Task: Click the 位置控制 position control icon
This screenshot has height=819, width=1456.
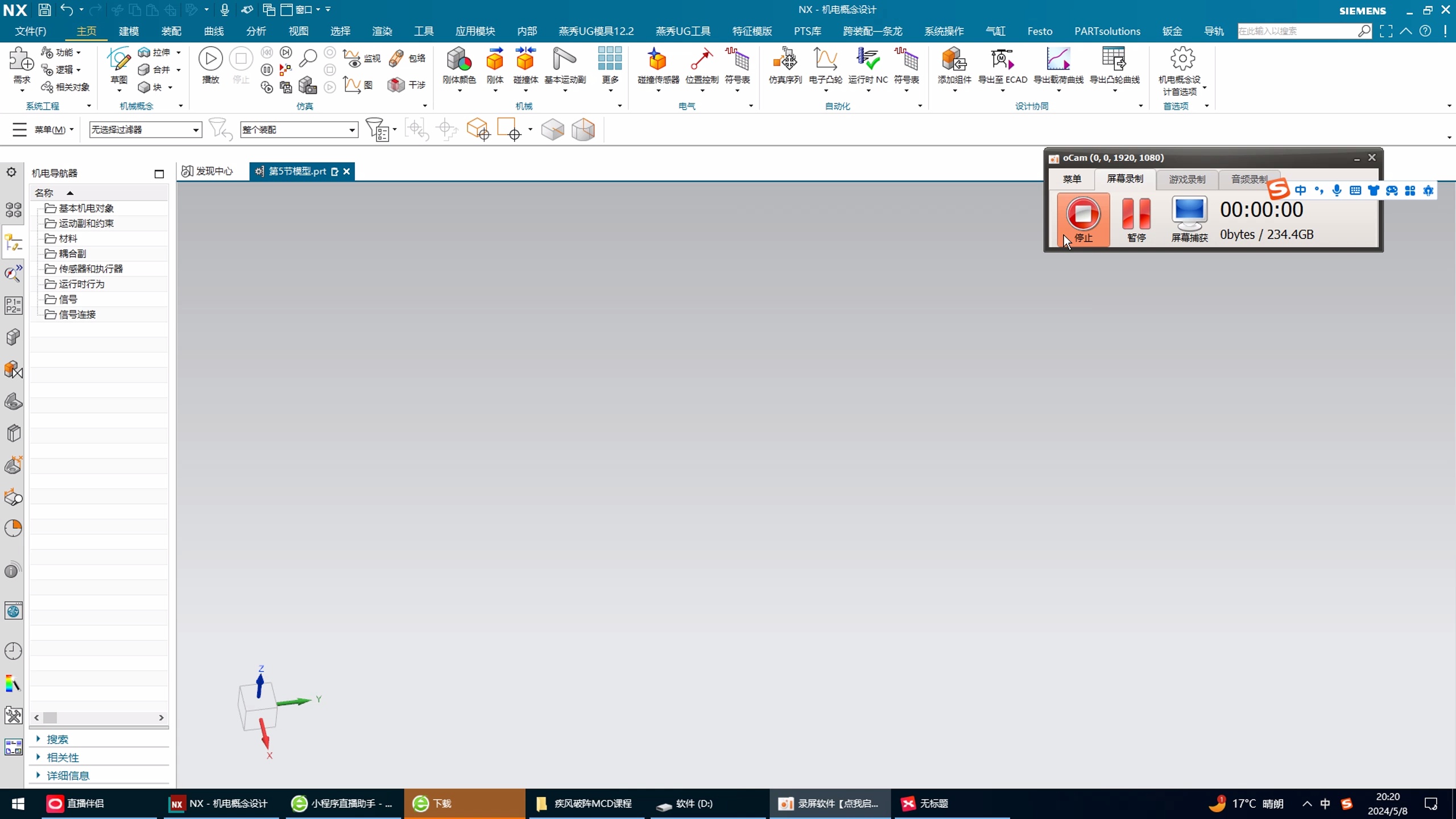Action: tap(701, 59)
